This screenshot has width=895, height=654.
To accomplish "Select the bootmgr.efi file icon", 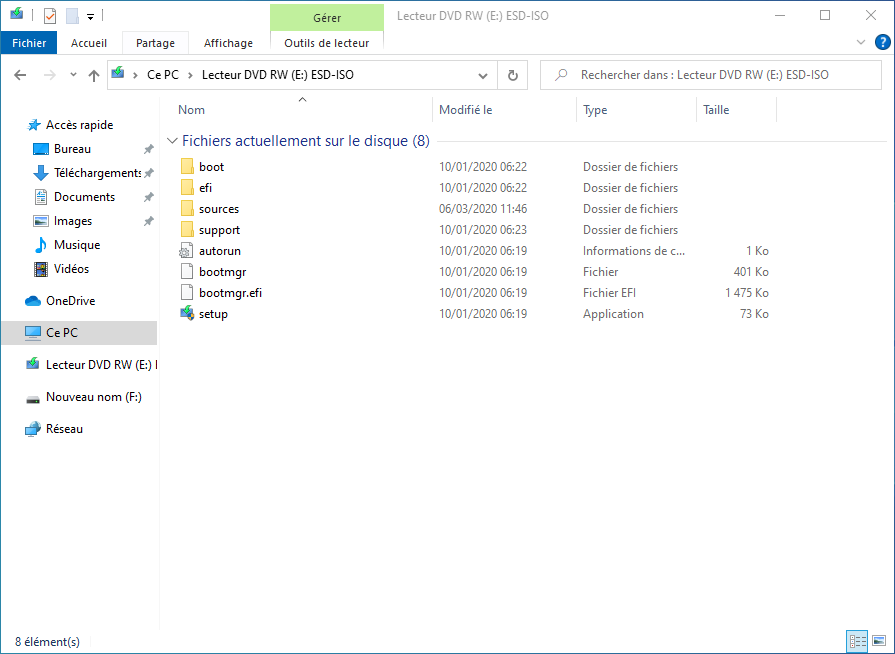I will click(x=187, y=293).
